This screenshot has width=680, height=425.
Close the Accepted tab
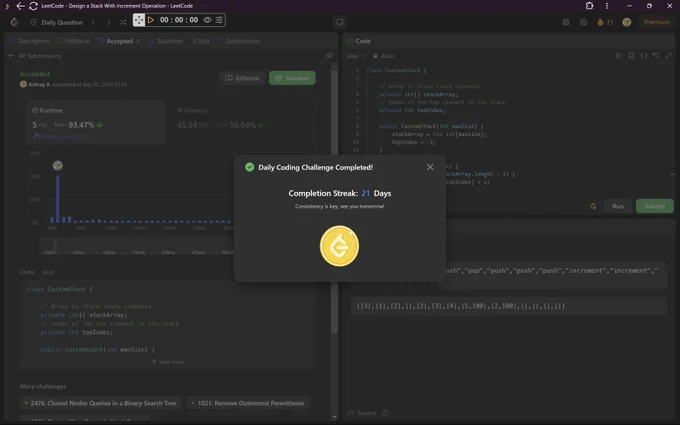(x=138, y=41)
